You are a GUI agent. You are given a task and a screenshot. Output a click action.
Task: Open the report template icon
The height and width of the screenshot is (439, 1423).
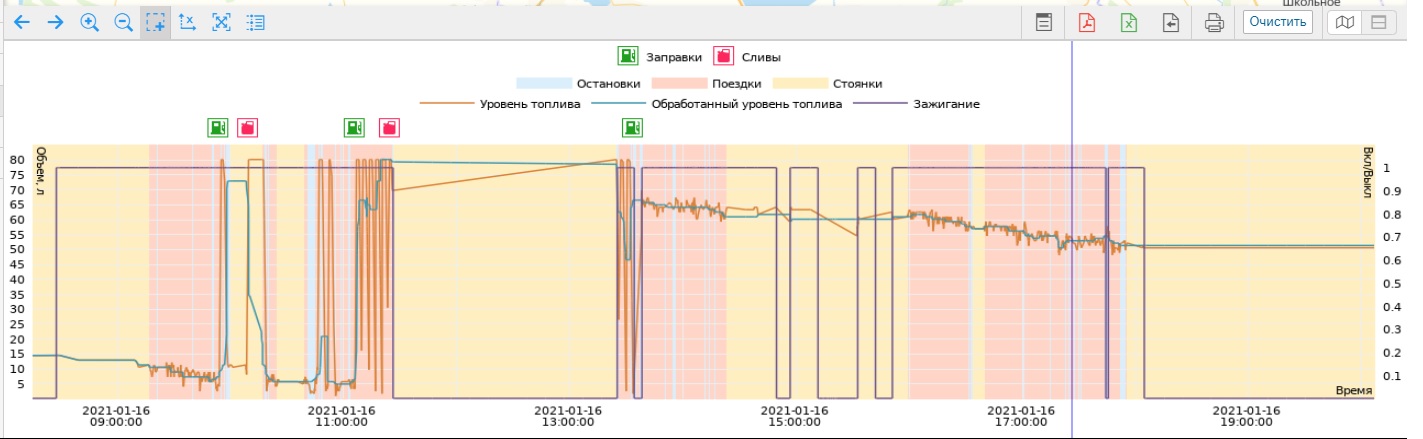pos(1043,22)
